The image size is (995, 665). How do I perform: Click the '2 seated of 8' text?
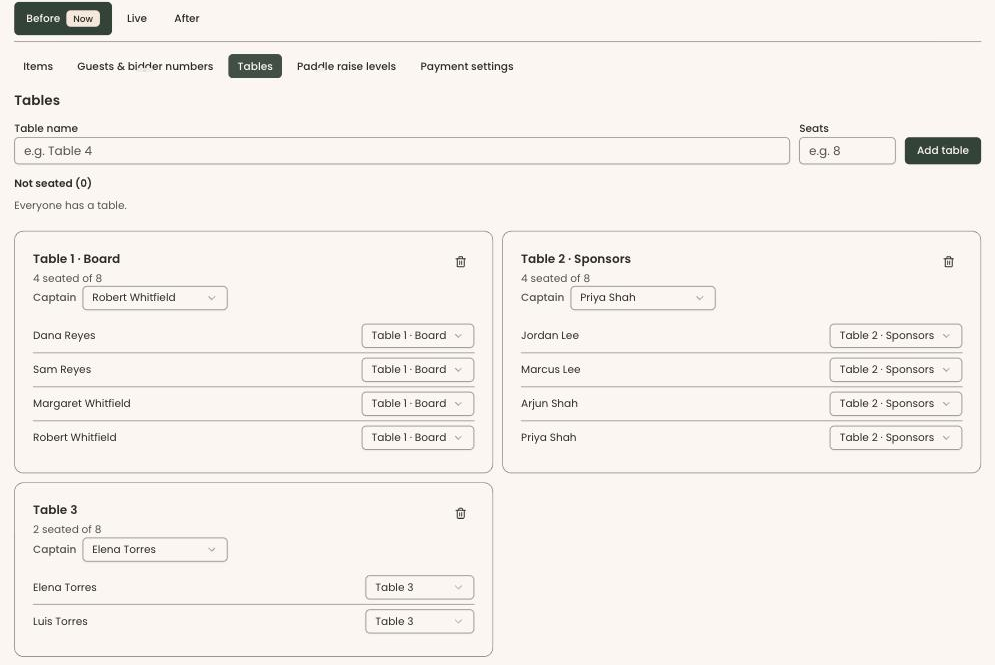pos(67,529)
